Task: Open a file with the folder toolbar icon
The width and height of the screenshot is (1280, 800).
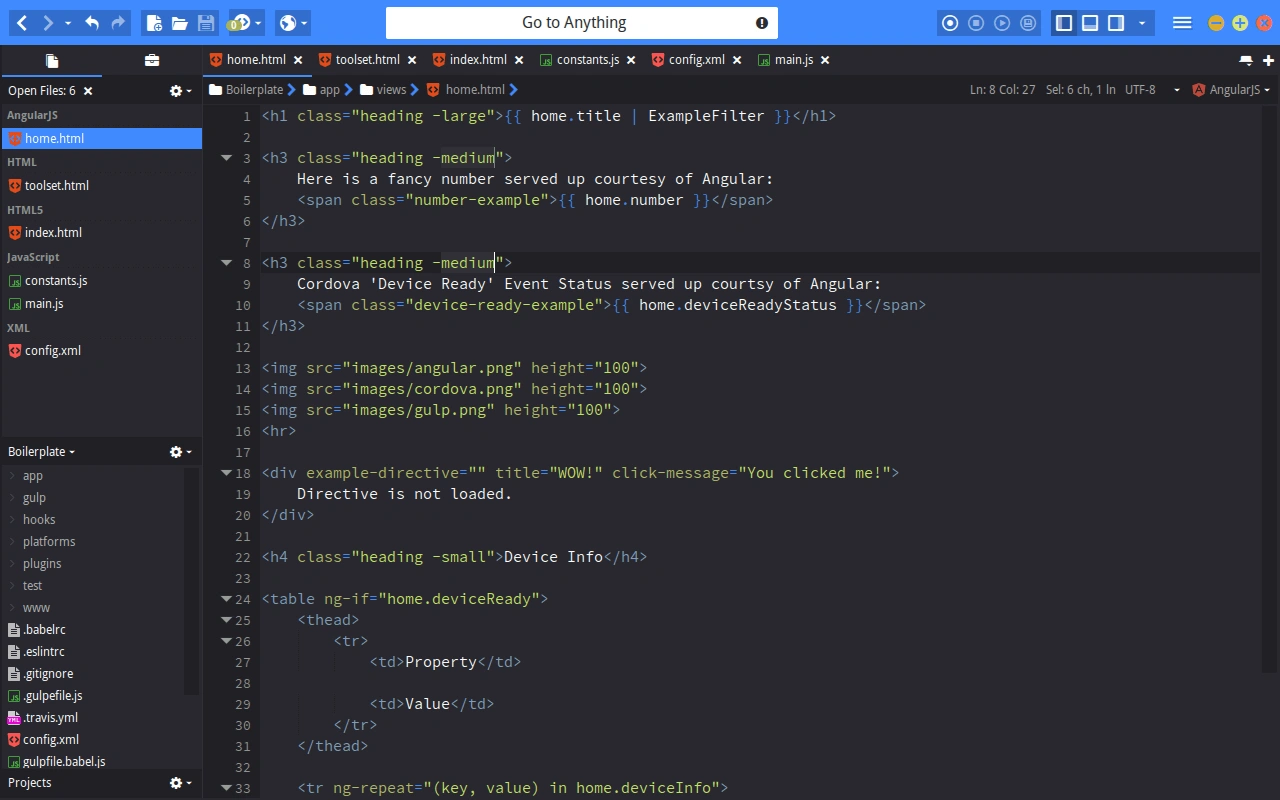Action: click(x=181, y=22)
